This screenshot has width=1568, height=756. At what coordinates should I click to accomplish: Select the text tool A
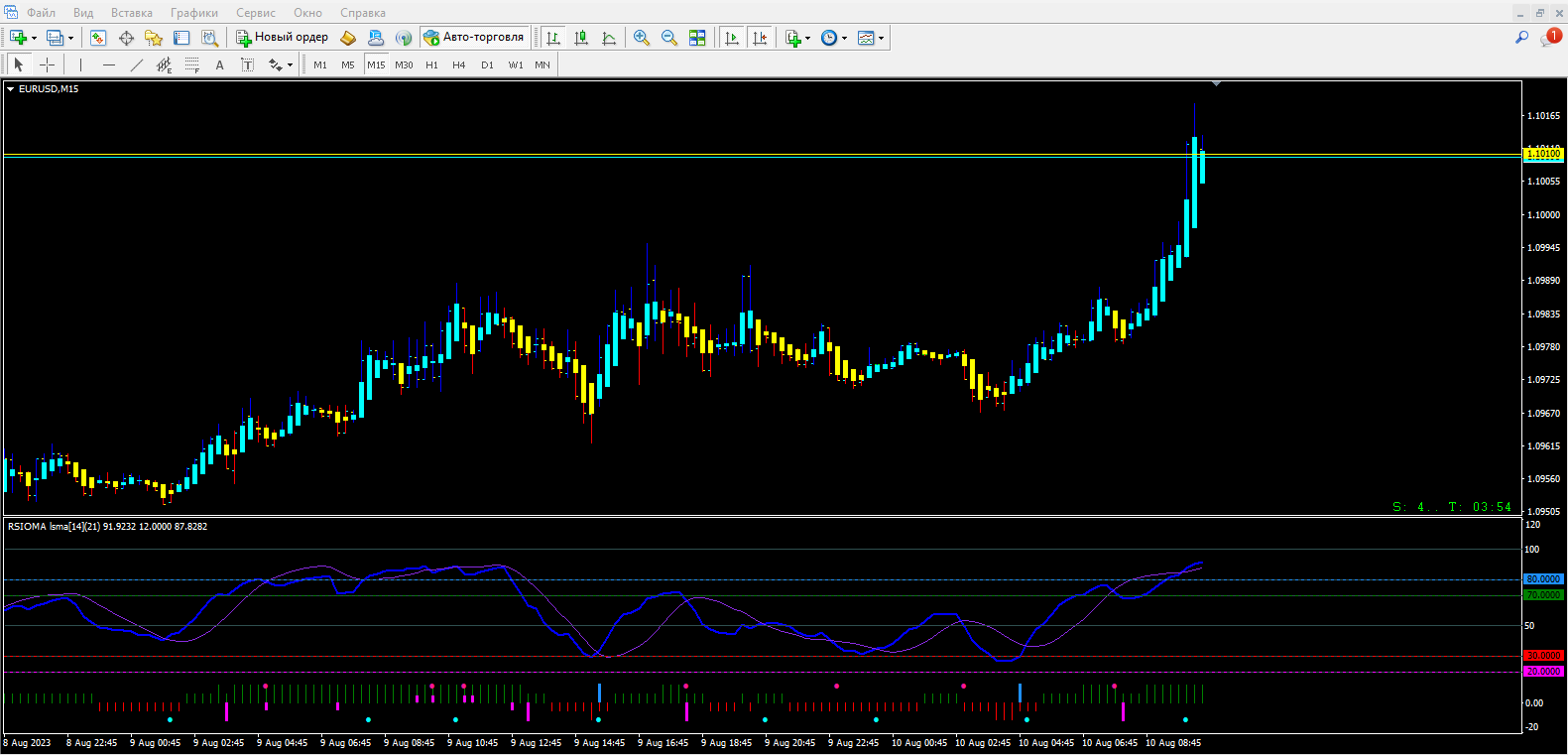point(219,64)
